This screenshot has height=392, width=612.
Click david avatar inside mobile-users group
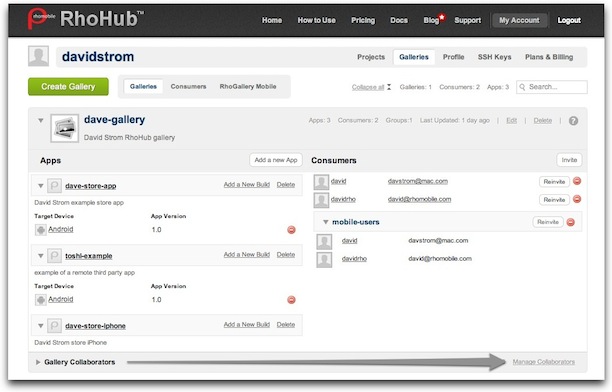coord(324,242)
